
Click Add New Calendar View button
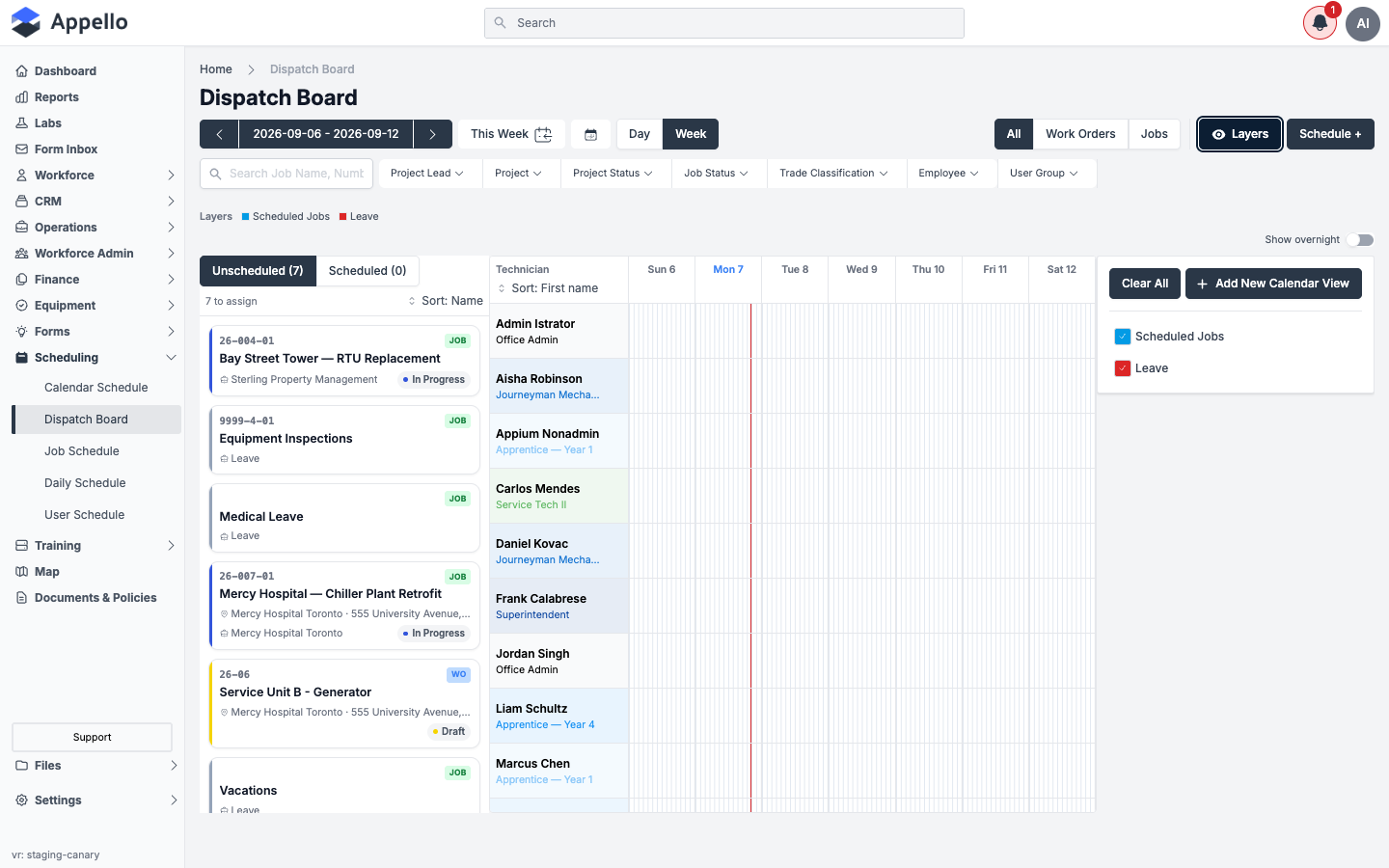pos(1273,284)
